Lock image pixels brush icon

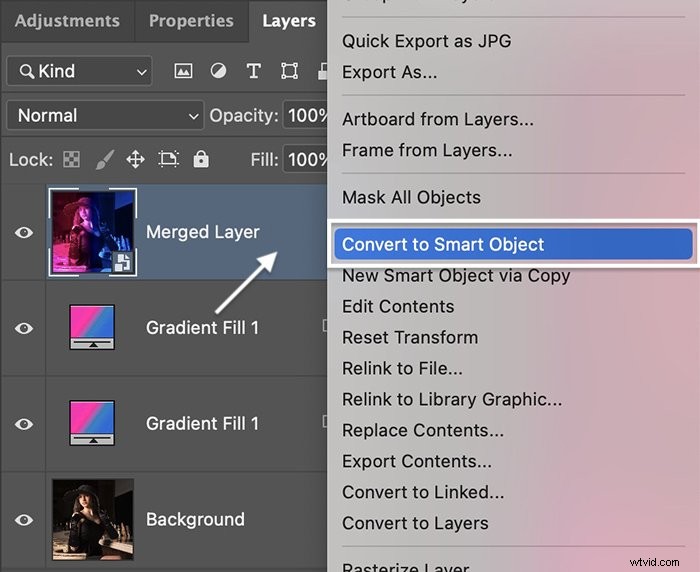click(105, 159)
